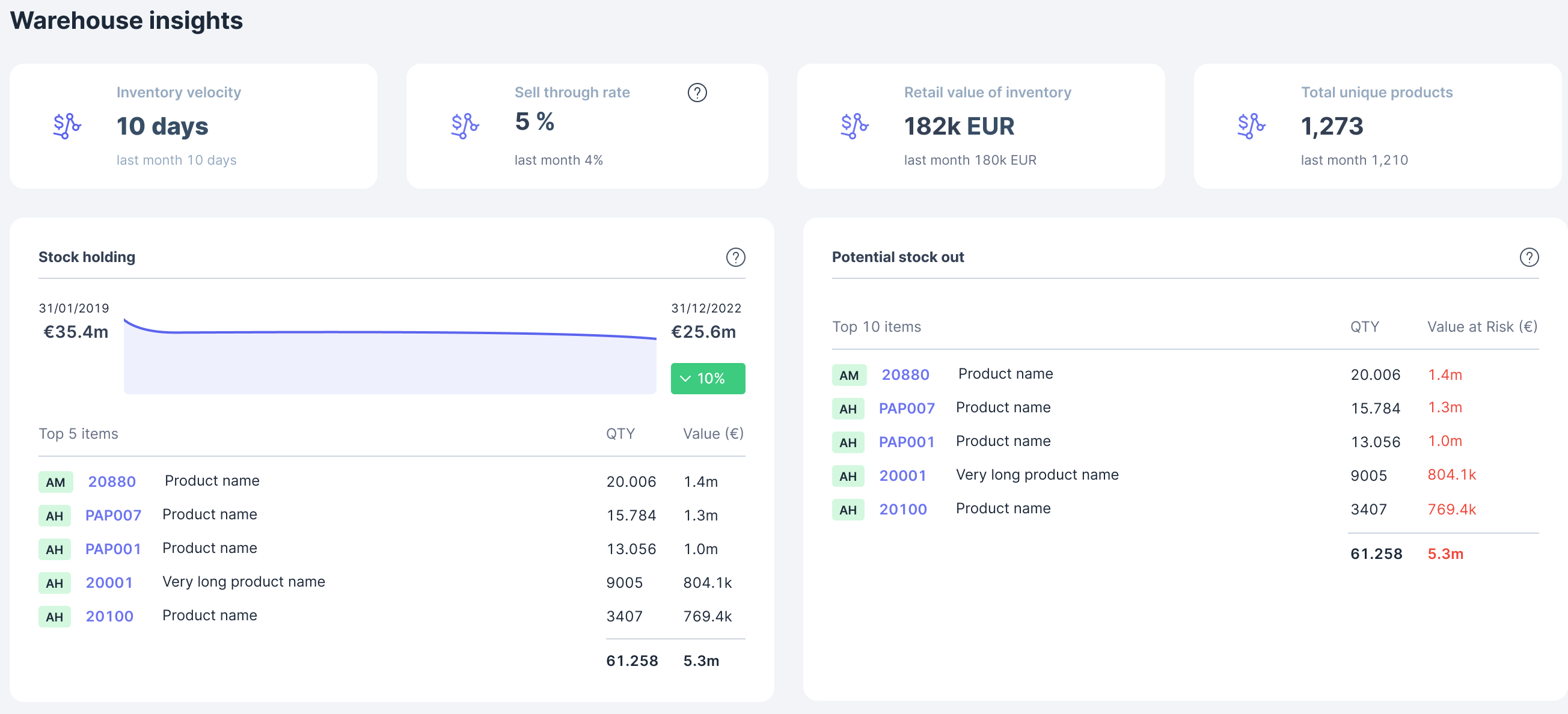Click the Very long product name in Potential stock out

(1037, 475)
